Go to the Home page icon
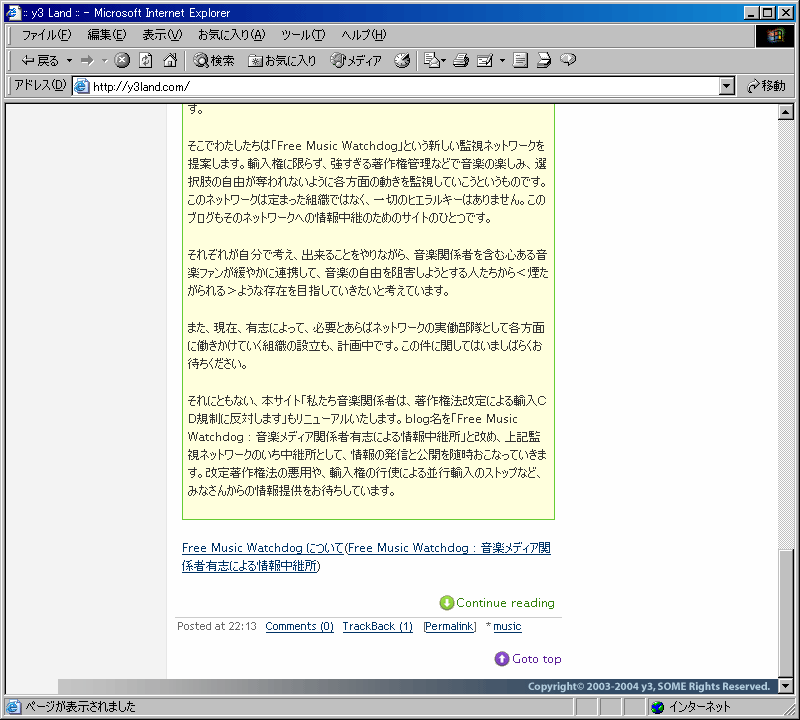Image resolution: width=800 pixels, height=720 pixels. (170, 61)
